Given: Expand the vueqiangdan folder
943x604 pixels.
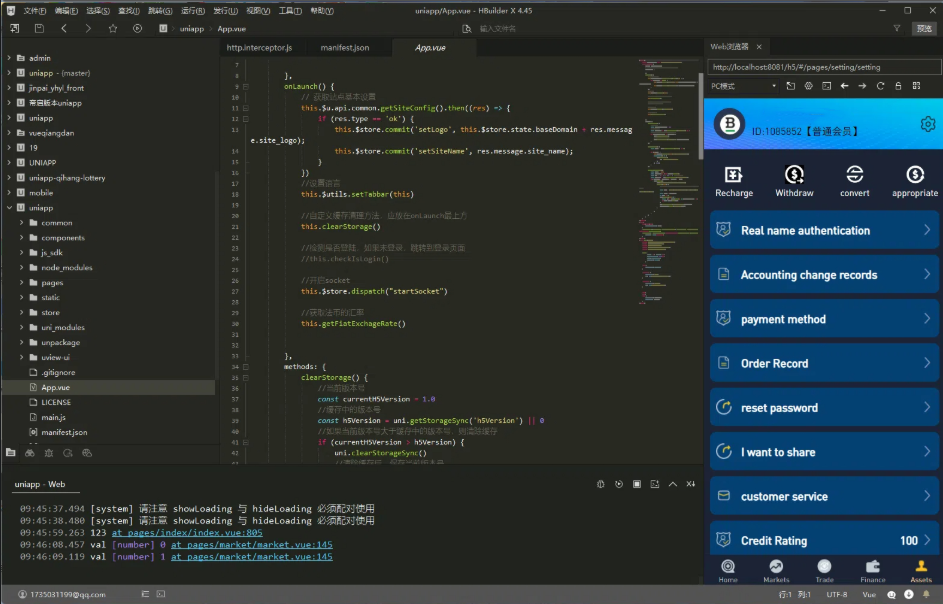Looking at the screenshot, I should click(x=9, y=133).
